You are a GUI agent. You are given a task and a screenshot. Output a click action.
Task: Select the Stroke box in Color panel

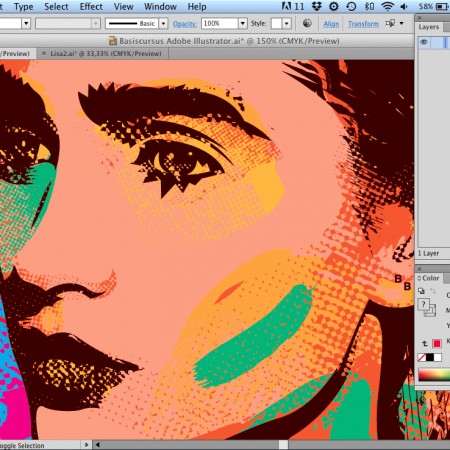coord(431,312)
